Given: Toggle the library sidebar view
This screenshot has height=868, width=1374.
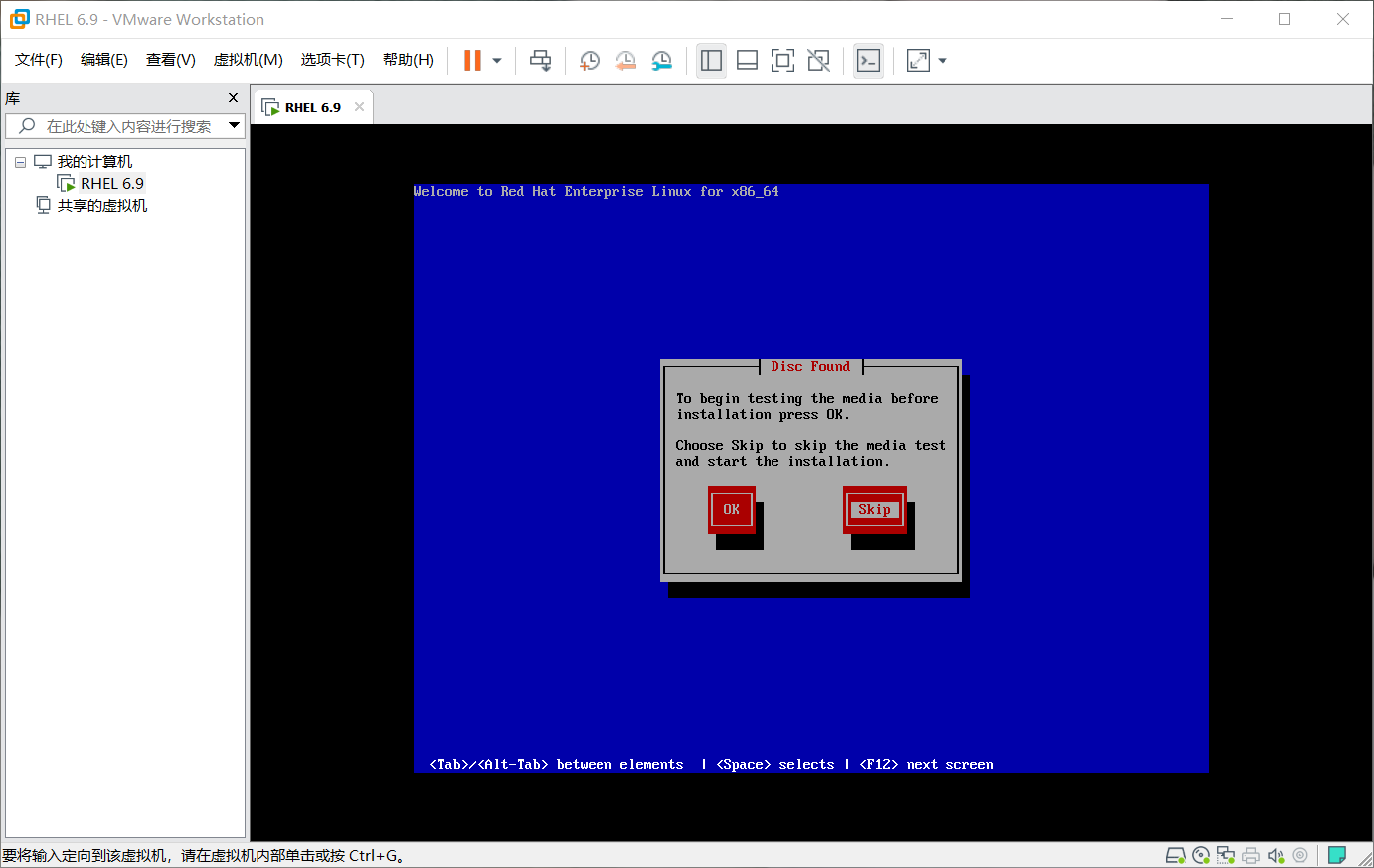Looking at the screenshot, I should point(711,61).
